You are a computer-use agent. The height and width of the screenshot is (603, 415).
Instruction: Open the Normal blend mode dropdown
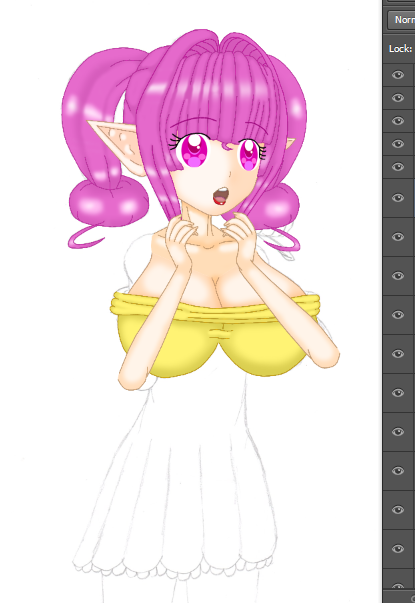tap(402, 19)
